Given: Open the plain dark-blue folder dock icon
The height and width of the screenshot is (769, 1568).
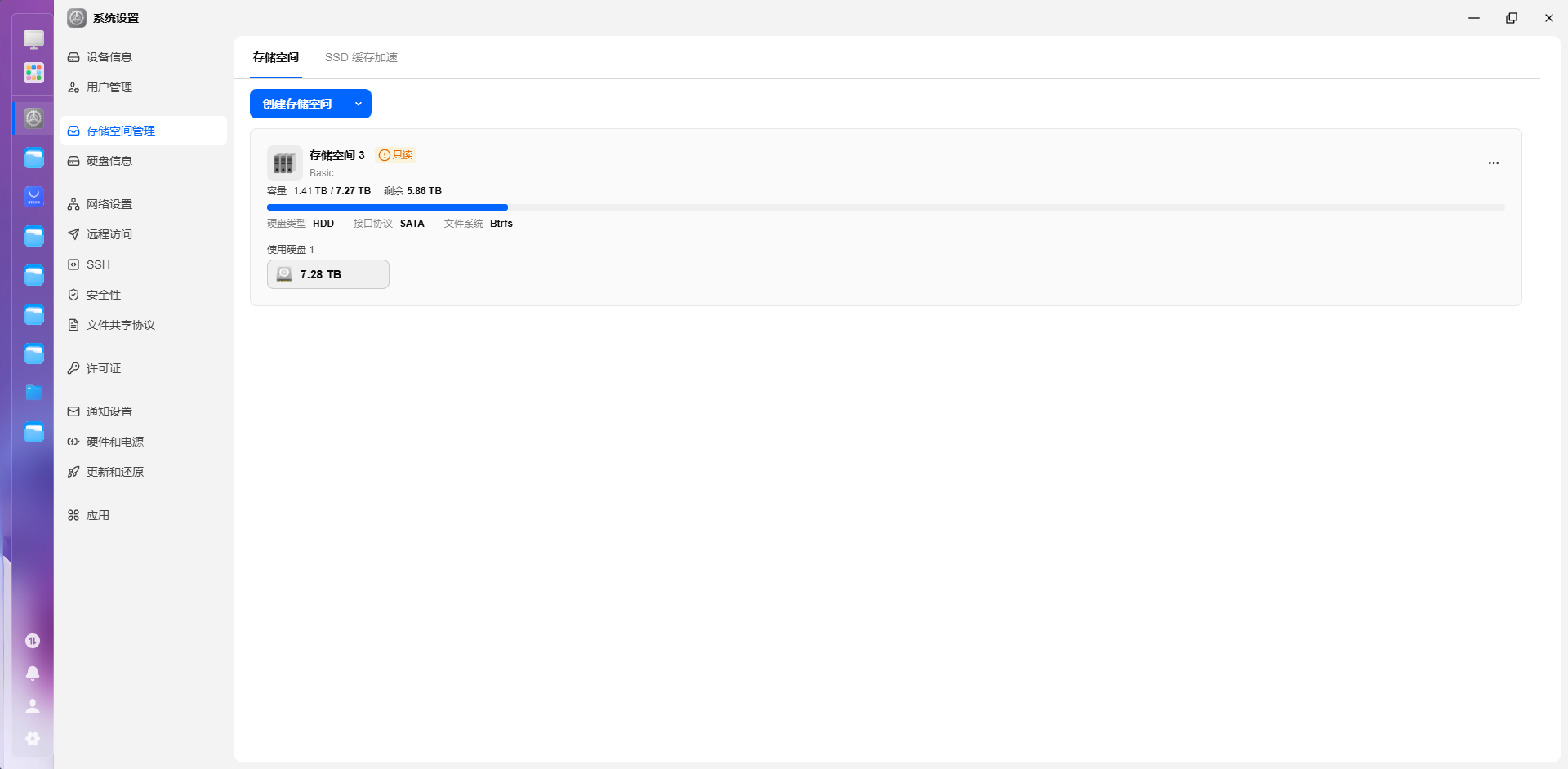Looking at the screenshot, I should tap(33, 393).
